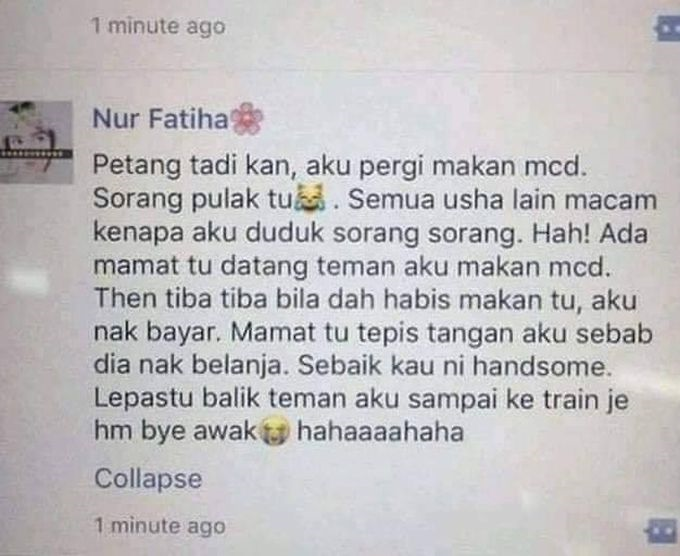Click the crying cat emoji after 'pulak tu'

(x=309, y=198)
